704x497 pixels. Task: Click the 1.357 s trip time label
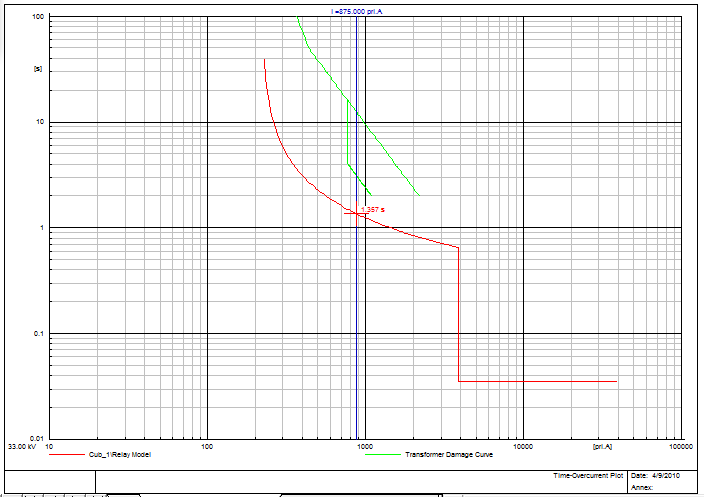click(373, 209)
